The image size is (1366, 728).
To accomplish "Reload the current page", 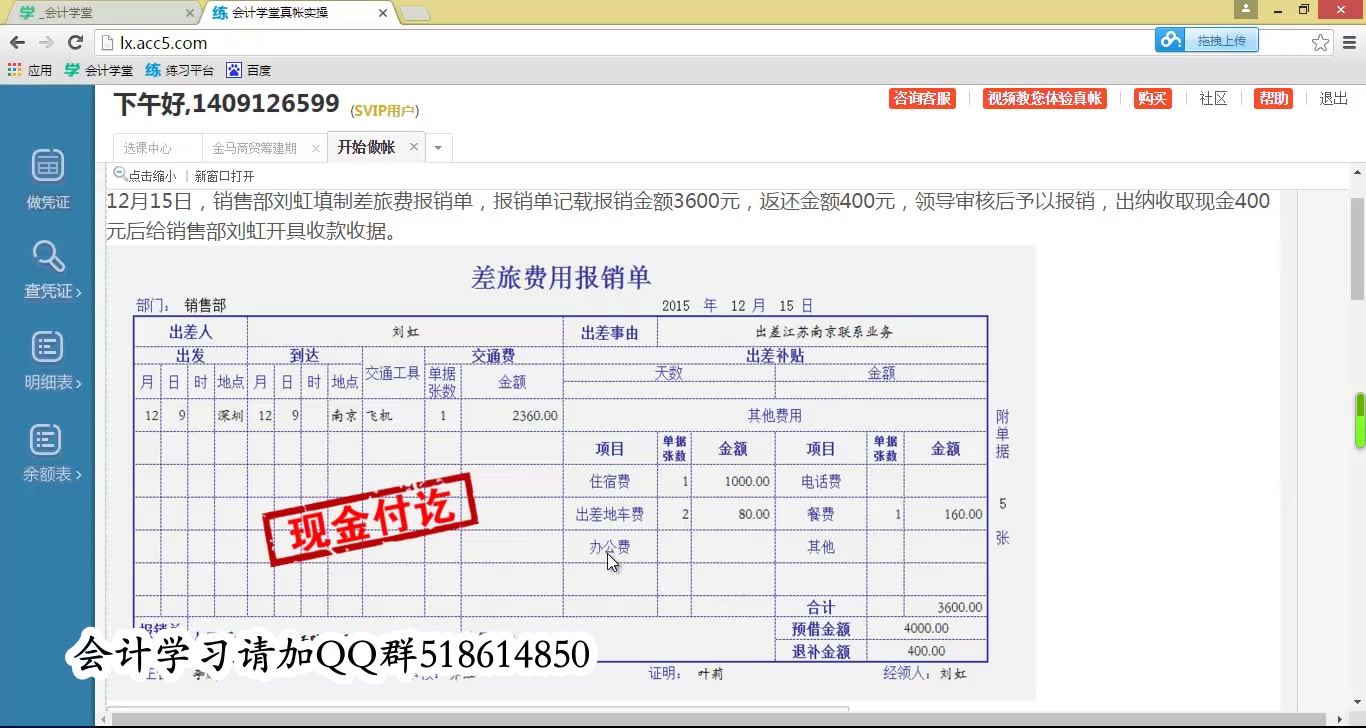I will [x=76, y=44].
